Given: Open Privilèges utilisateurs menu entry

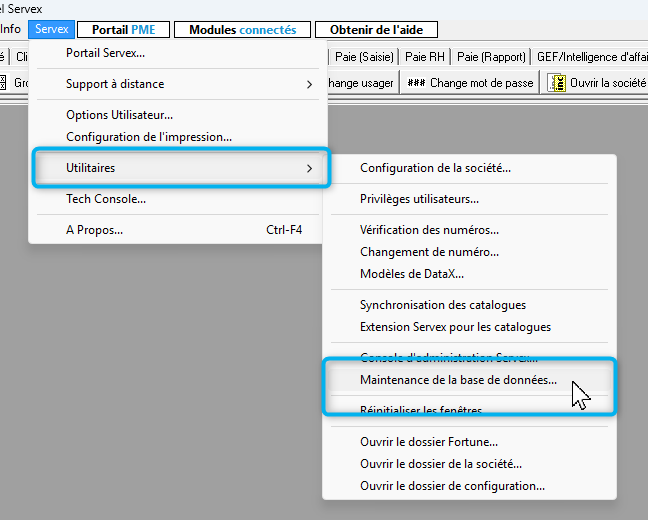Looking at the screenshot, I should (419, 199).
